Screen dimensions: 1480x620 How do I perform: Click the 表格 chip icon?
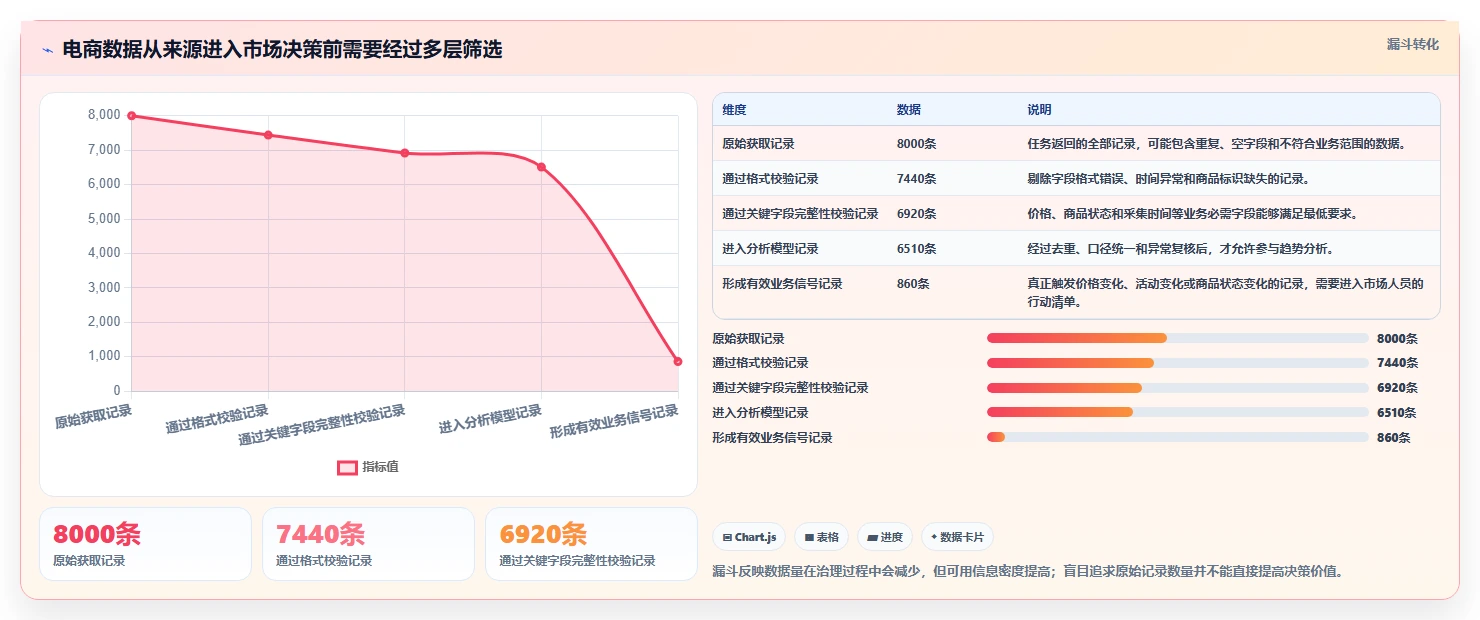coord(809,537)
